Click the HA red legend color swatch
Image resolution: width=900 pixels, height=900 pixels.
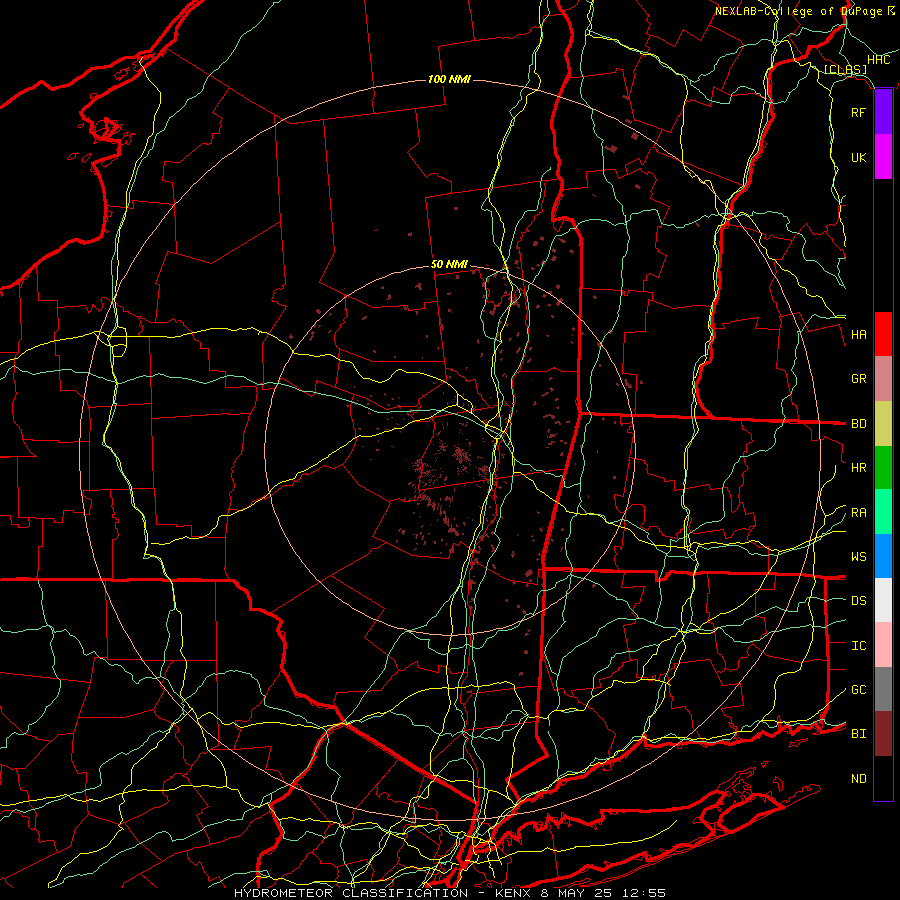[883, 334]
